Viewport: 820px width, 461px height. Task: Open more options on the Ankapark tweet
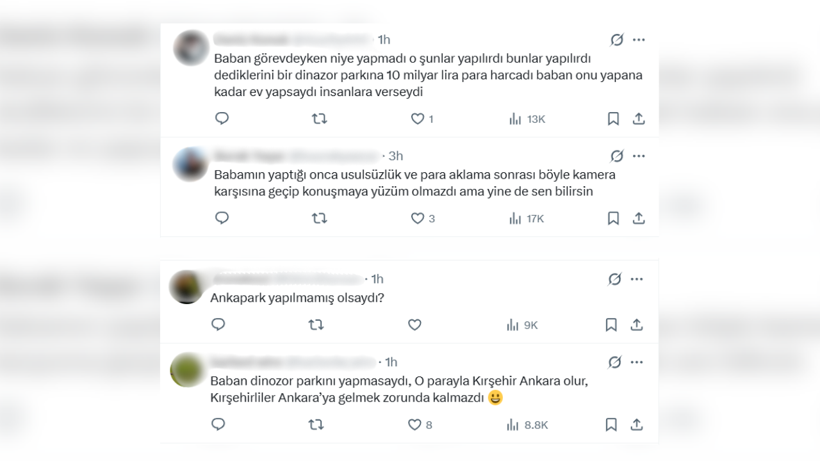[636, 279]
